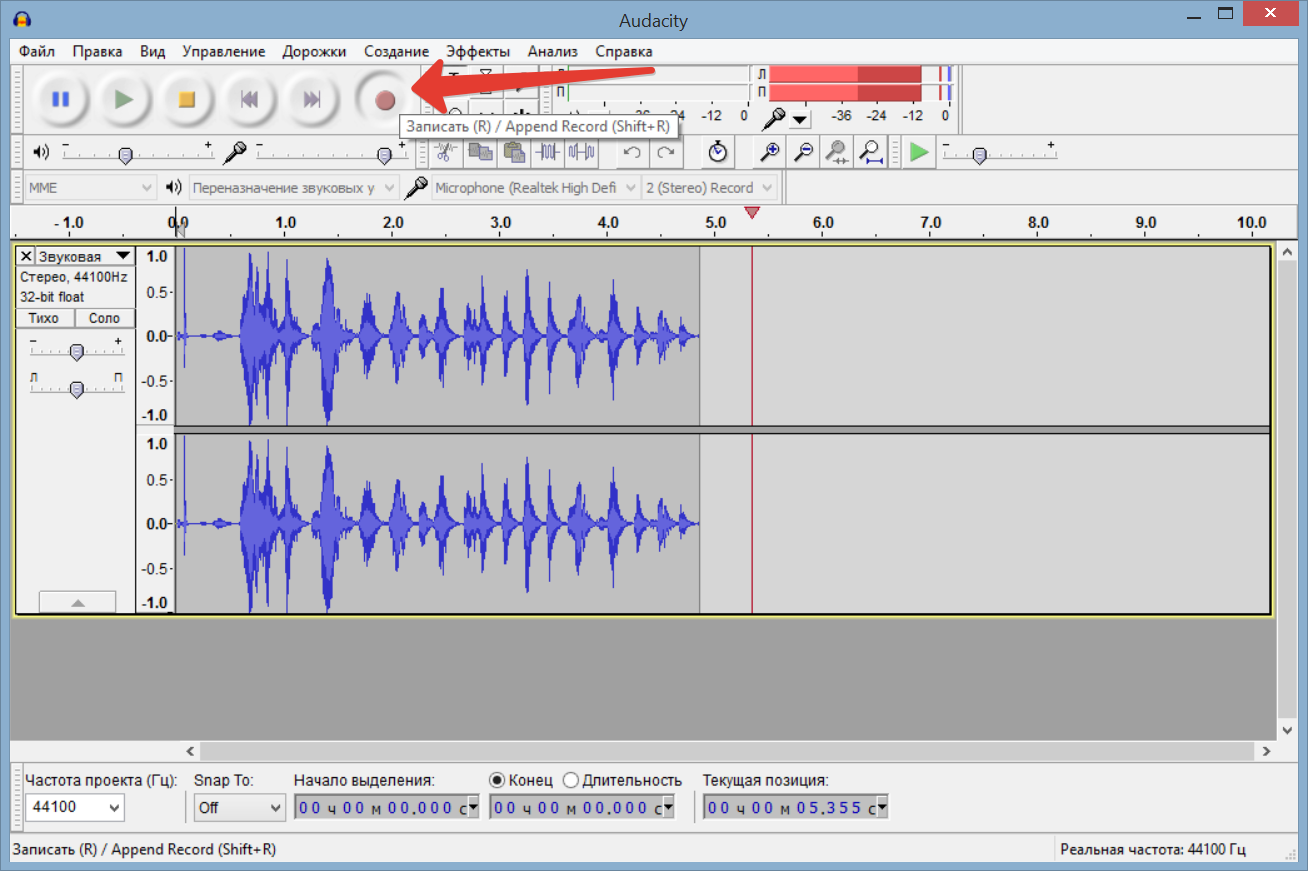Click the vertical scrollbar down arrow

(x=1287, y=729)
